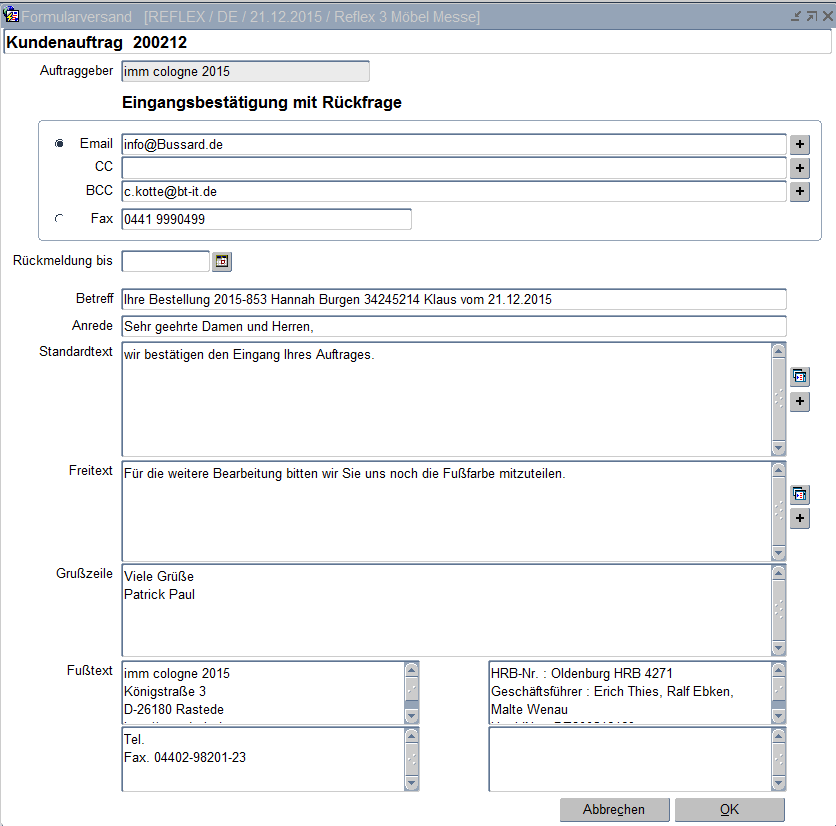Click the plus button beside the BCC field
Viewport: 836px width, 826px height.
click(800, 191)
